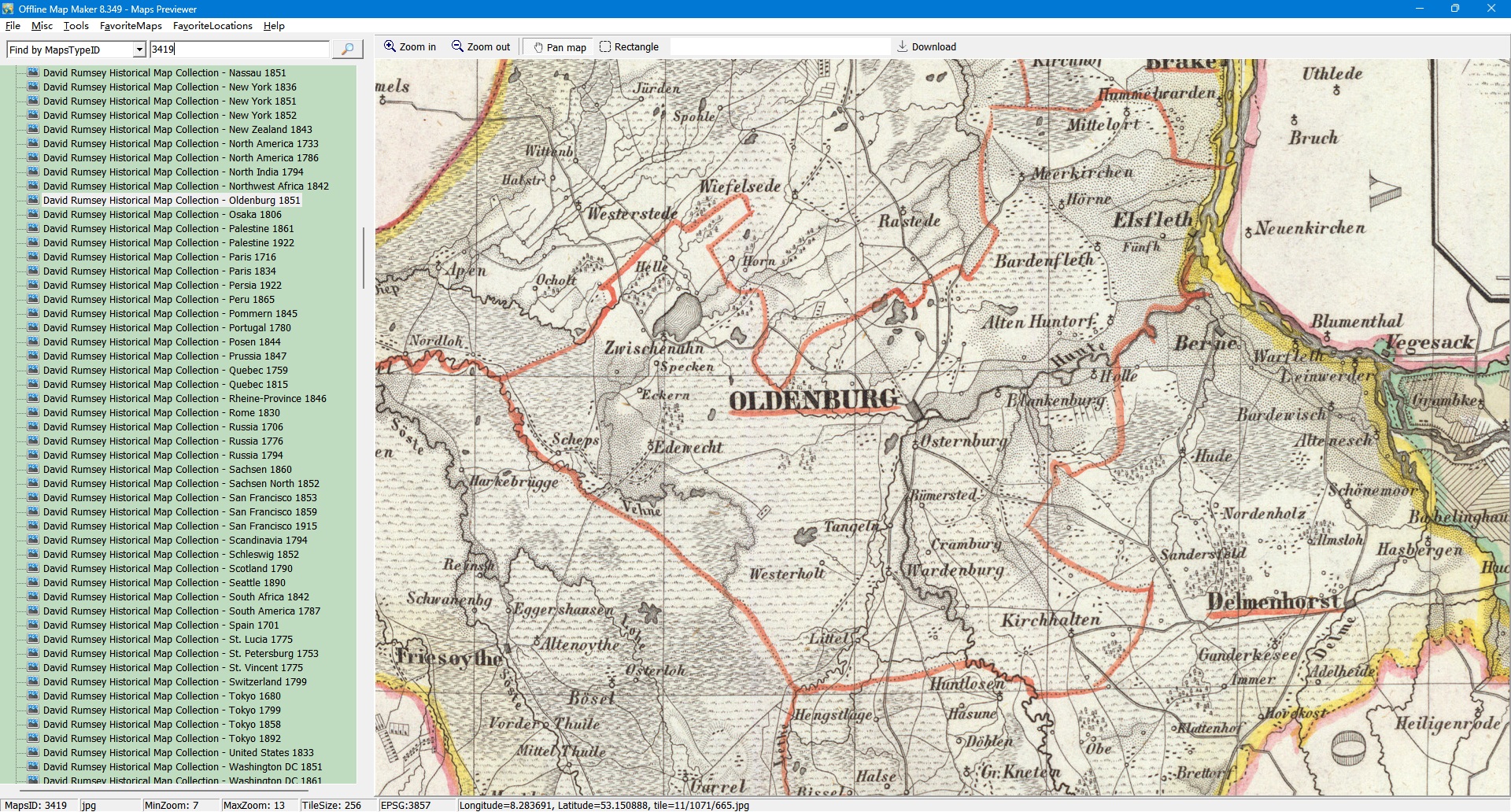Activate the Pan map hand tool
The image size is (1511, 812).
coord(560,47)
